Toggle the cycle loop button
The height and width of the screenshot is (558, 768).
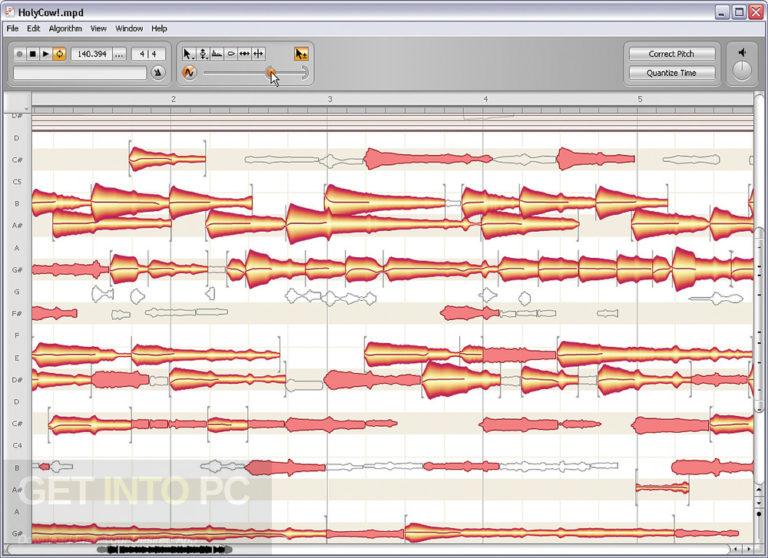tap(59, 54)
